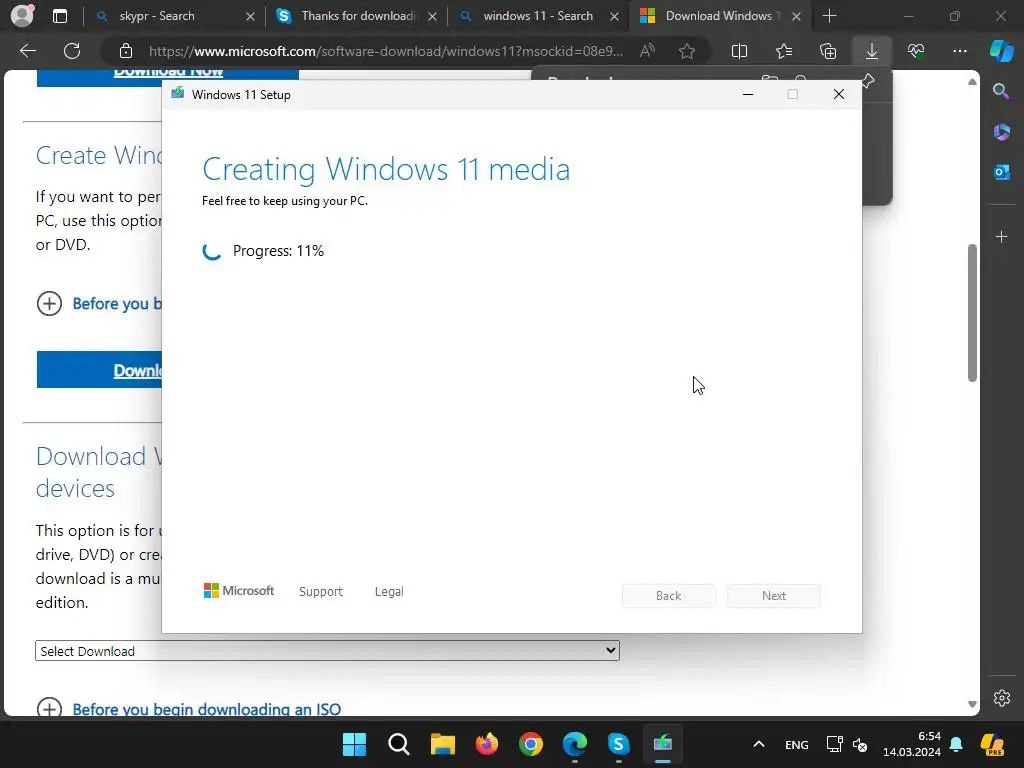Launch Google Chrome from the taskbar
The image size is (1024, 768).
point(531,744)
